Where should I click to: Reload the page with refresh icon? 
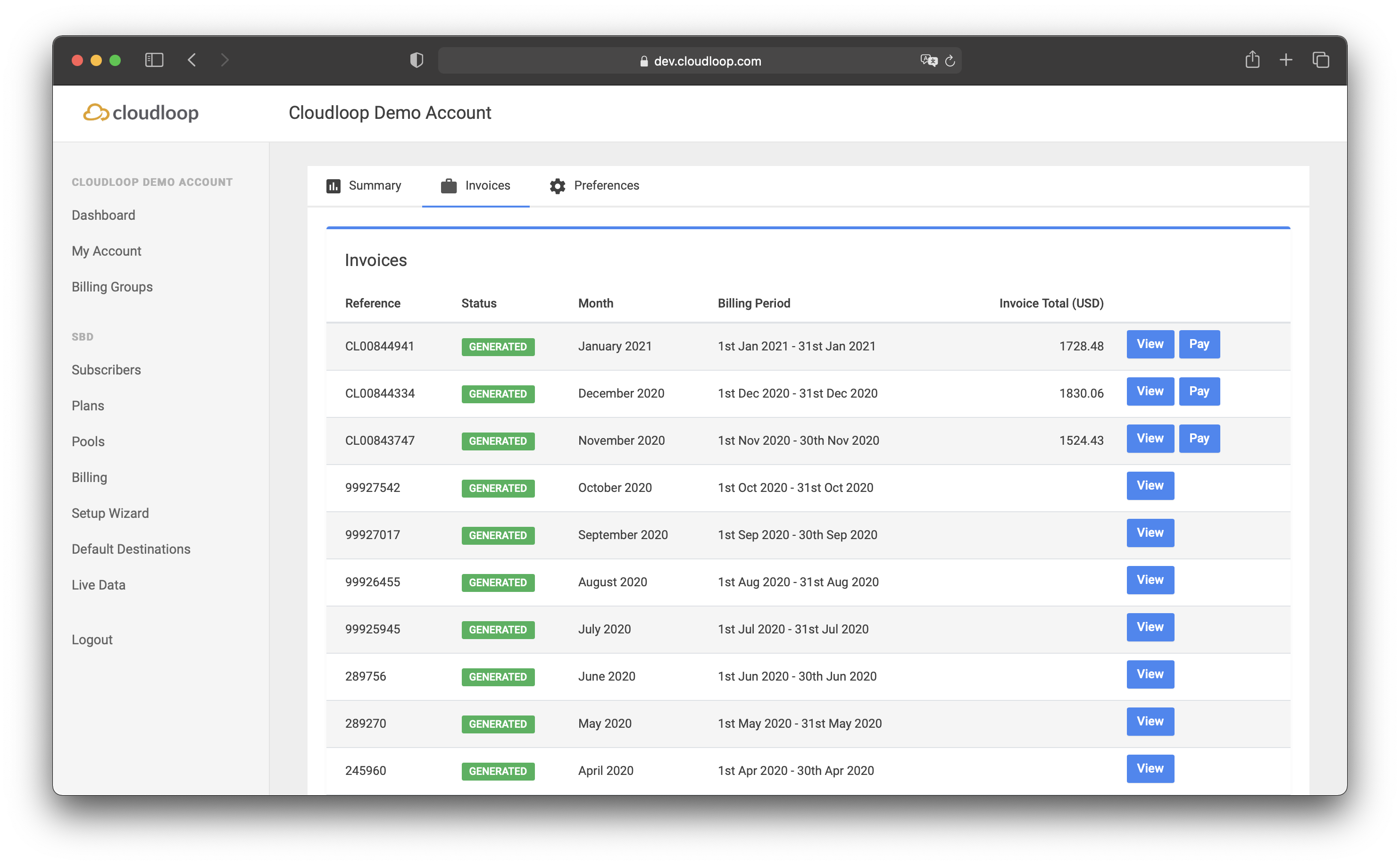click(x=950, y=61)
